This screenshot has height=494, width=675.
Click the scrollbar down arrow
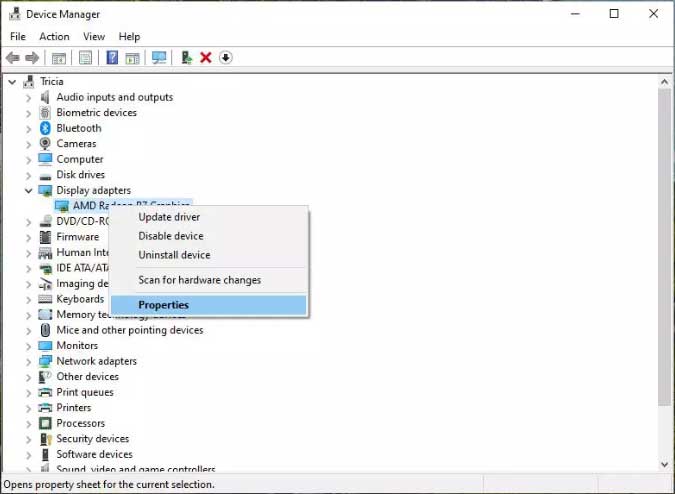[664, 464]
